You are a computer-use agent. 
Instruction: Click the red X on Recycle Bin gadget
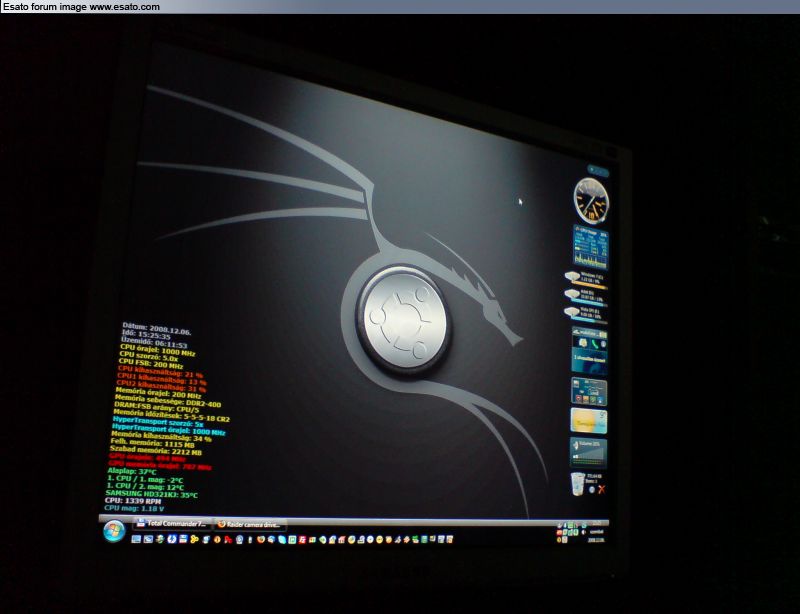[602, 489]
